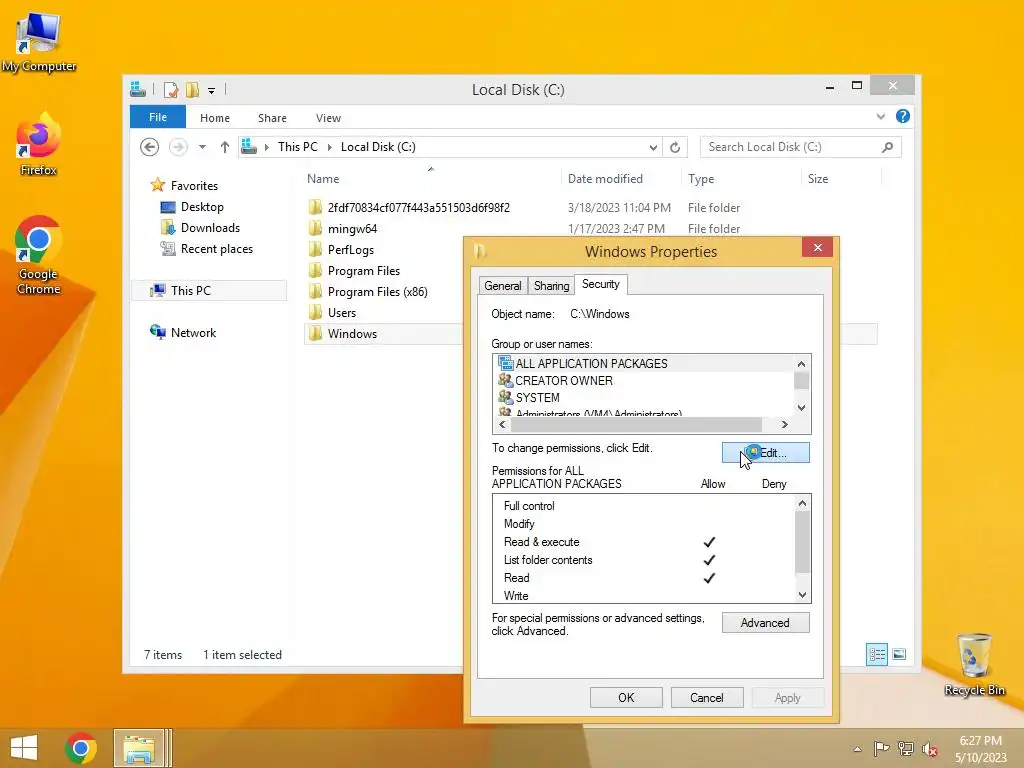This screenshot has height=768, width=1024.
Task: Click the muted volume tray icon
Action: click(929, 749)
